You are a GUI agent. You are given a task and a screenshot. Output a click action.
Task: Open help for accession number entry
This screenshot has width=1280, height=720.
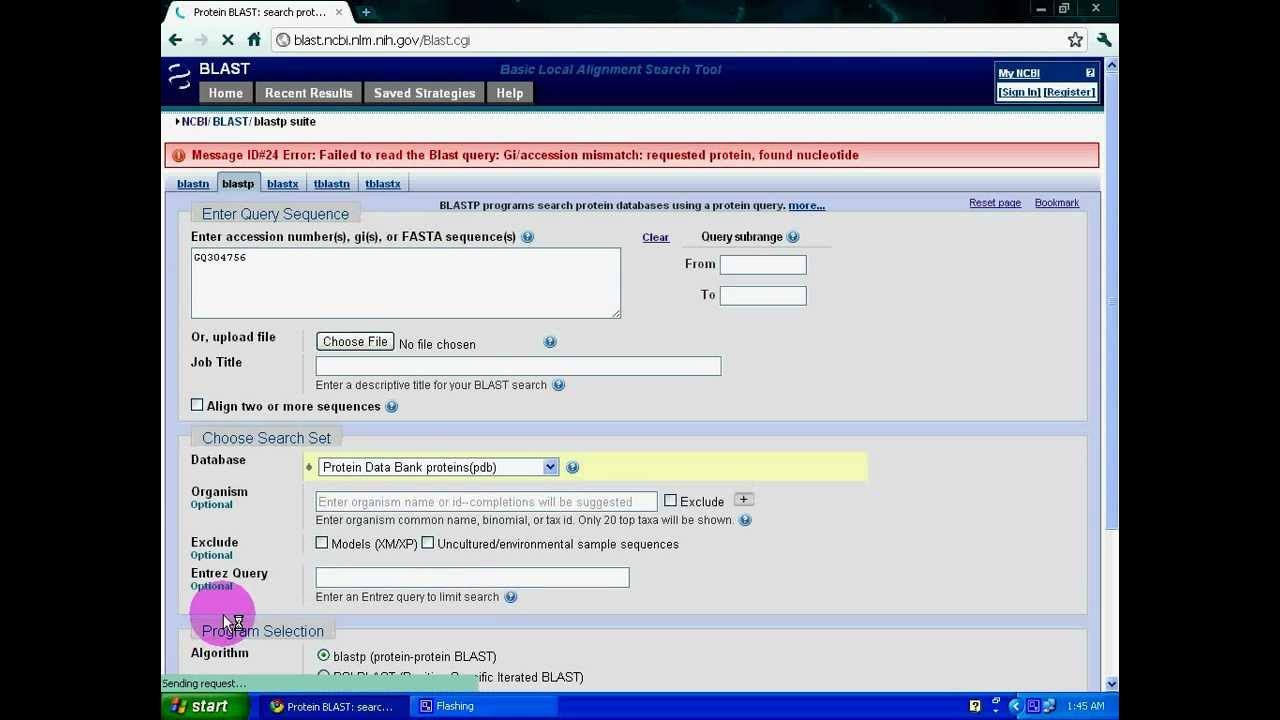tap(527, 237)
